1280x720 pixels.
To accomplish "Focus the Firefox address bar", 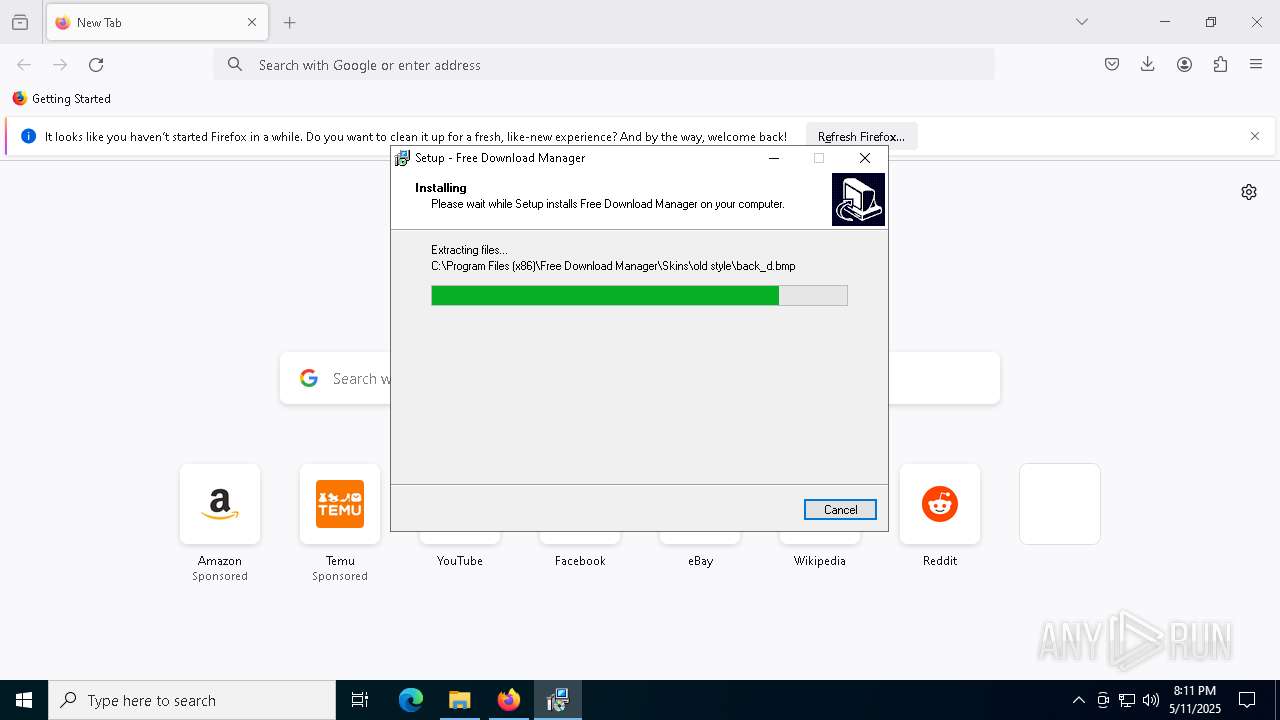I will point(604,65).
